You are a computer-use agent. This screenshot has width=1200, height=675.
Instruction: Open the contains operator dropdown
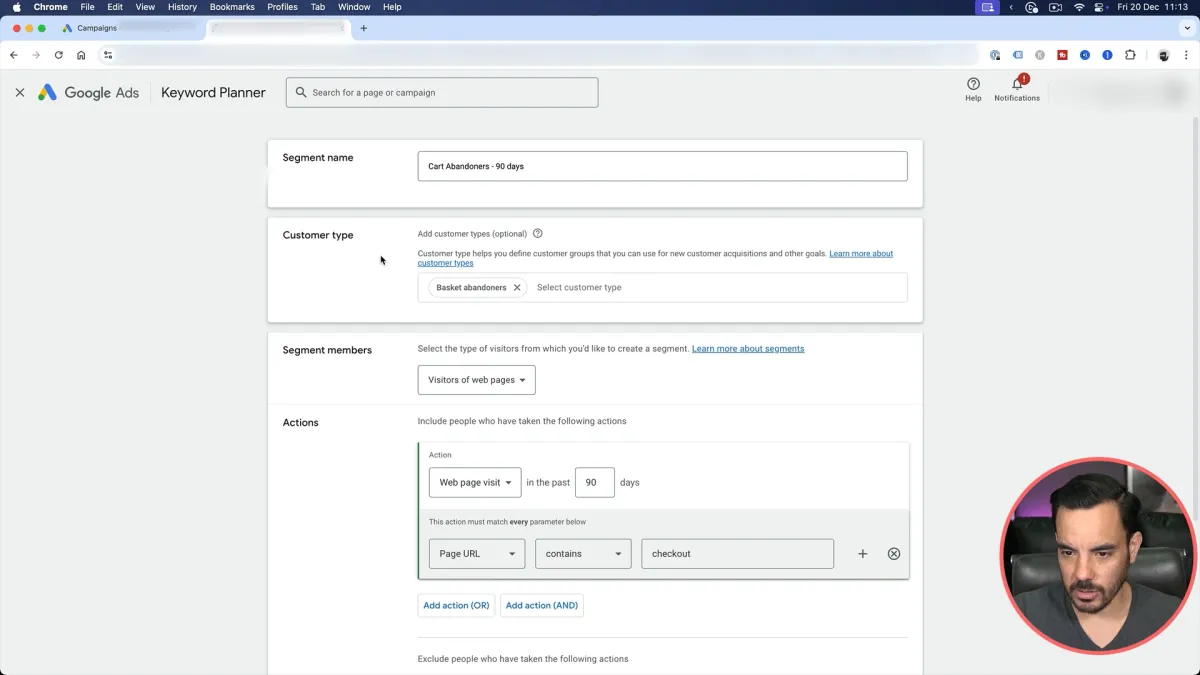(583, 554)
